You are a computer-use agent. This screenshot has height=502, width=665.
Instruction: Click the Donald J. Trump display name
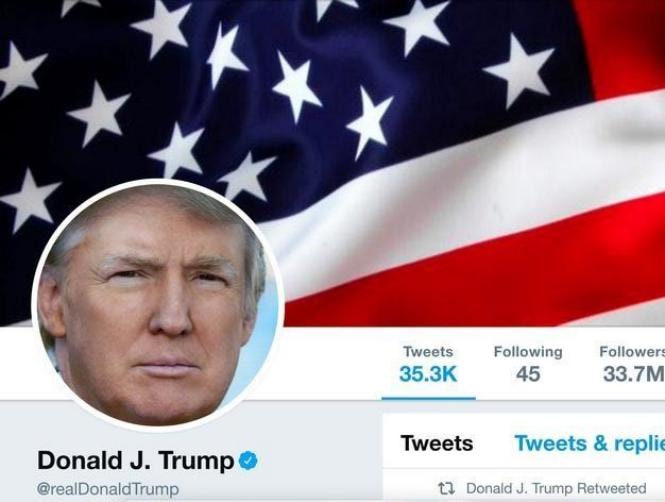point(135,461)
